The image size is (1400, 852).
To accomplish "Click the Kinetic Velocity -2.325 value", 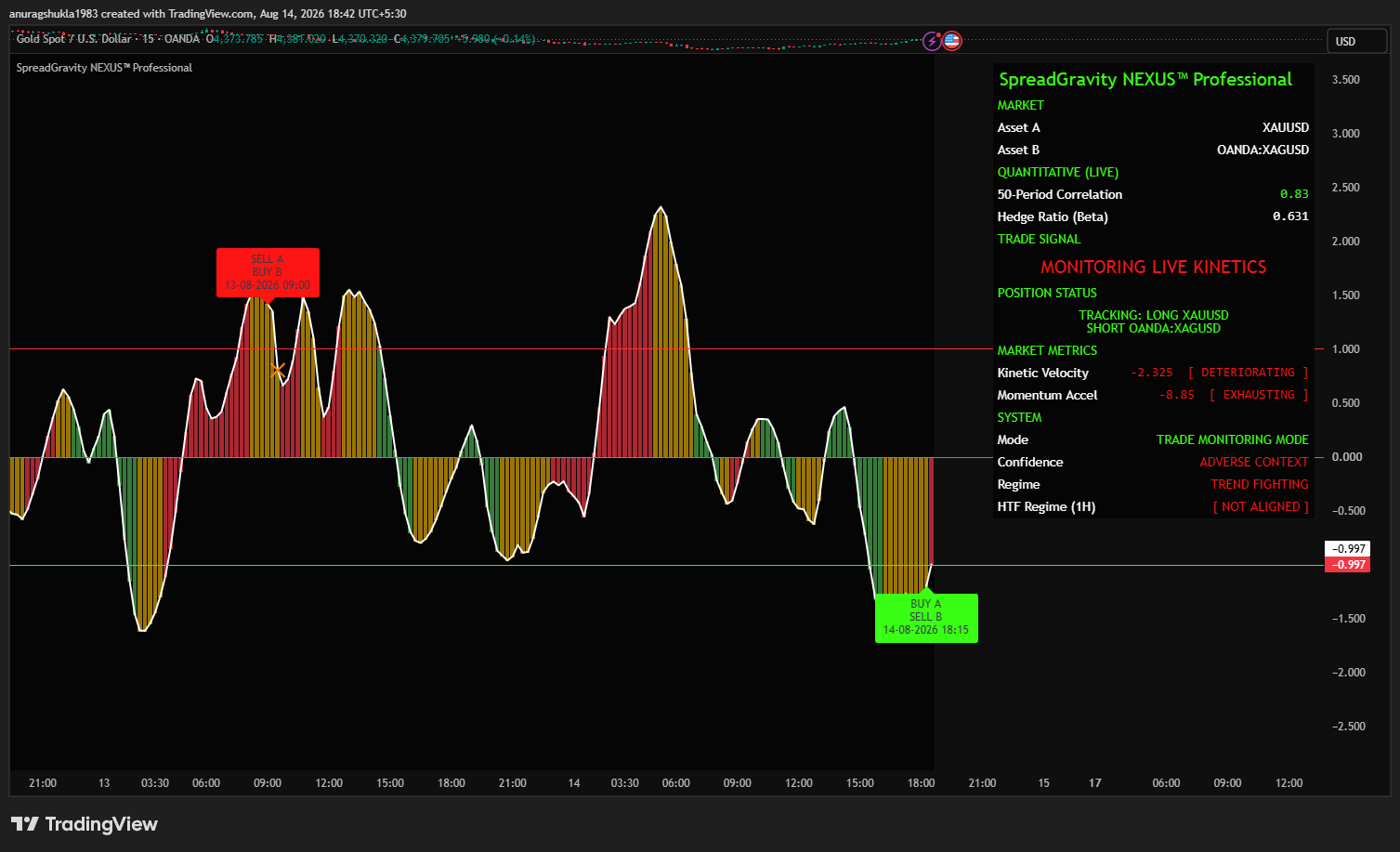I will pyautogui.click(x=1152, y=373).
